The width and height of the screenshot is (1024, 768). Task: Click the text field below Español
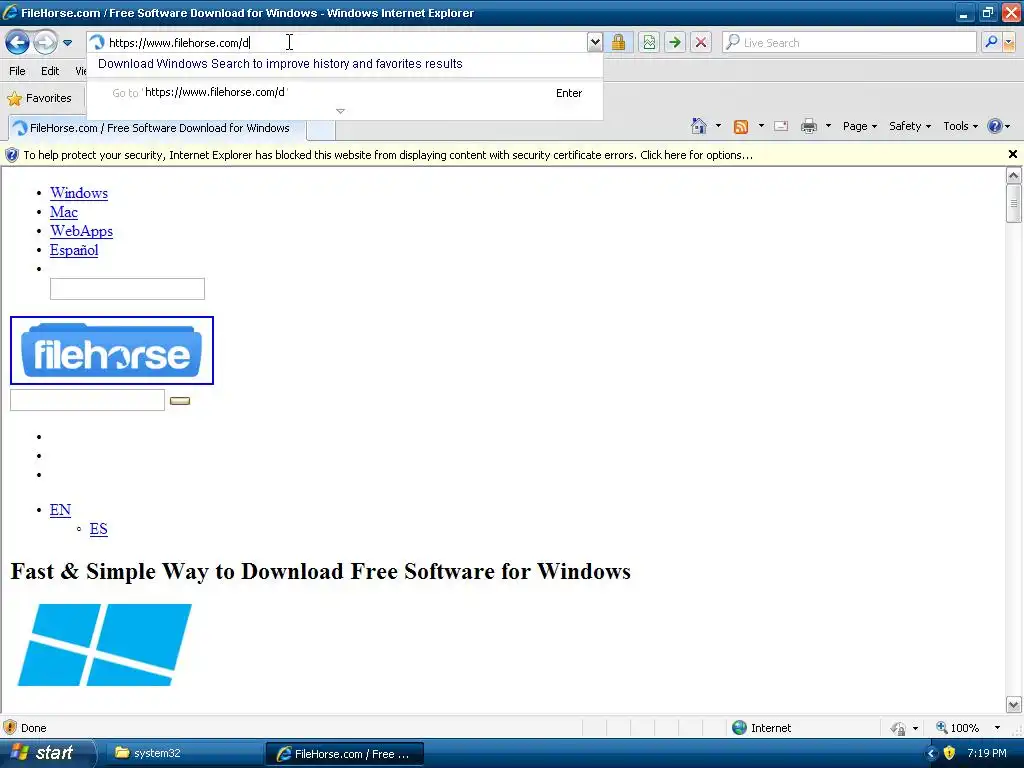tap(127, 289)
